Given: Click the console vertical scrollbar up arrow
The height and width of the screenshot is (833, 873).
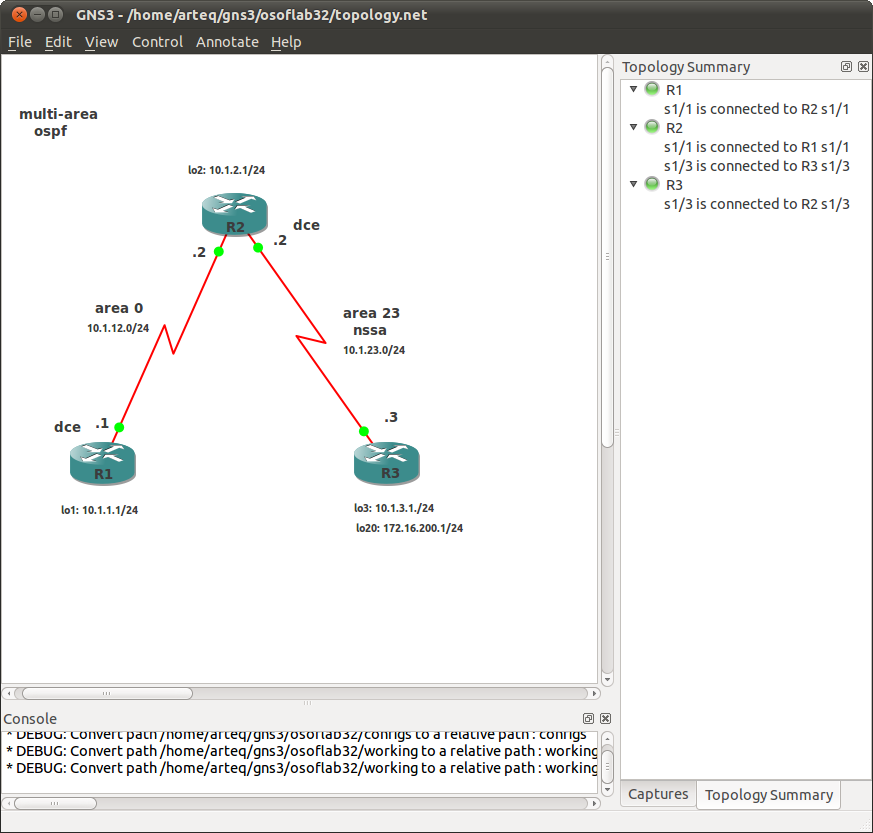Looking at the screenshot, I should pyautogui.click(x=607, y=739).
